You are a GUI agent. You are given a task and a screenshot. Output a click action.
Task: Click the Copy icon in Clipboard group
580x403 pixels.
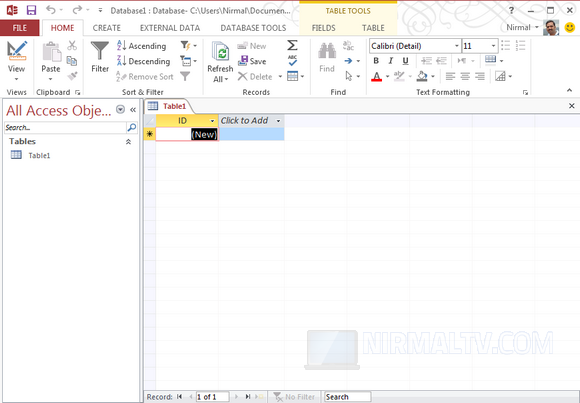(72, 61)
